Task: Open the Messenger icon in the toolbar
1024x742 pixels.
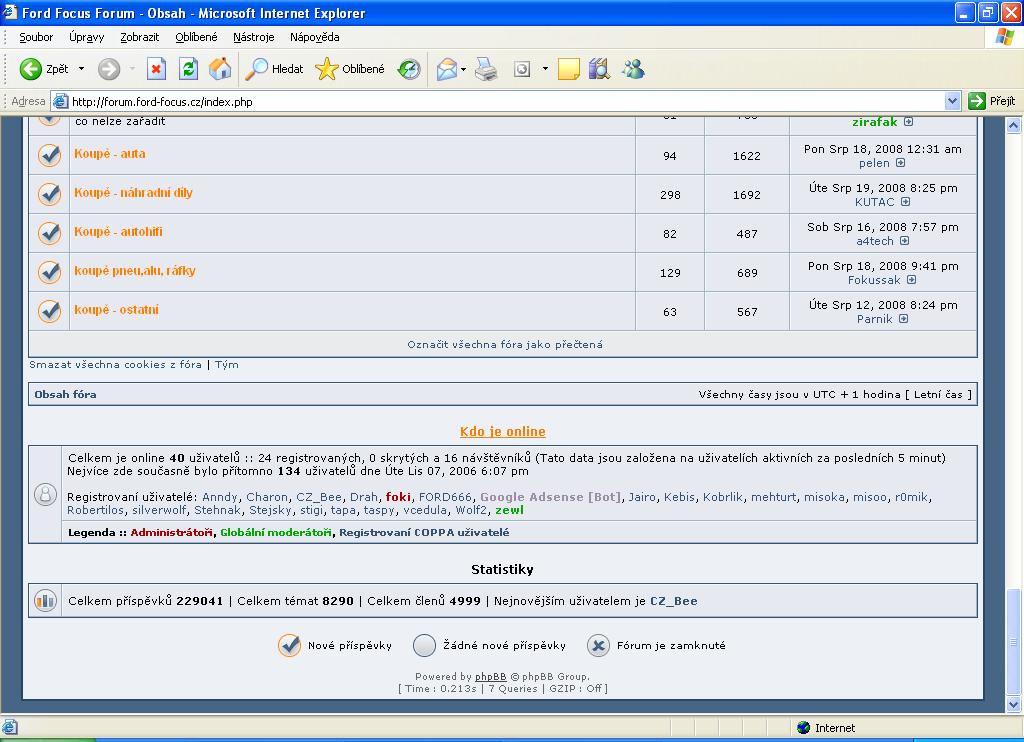Action: click(632, 69)
